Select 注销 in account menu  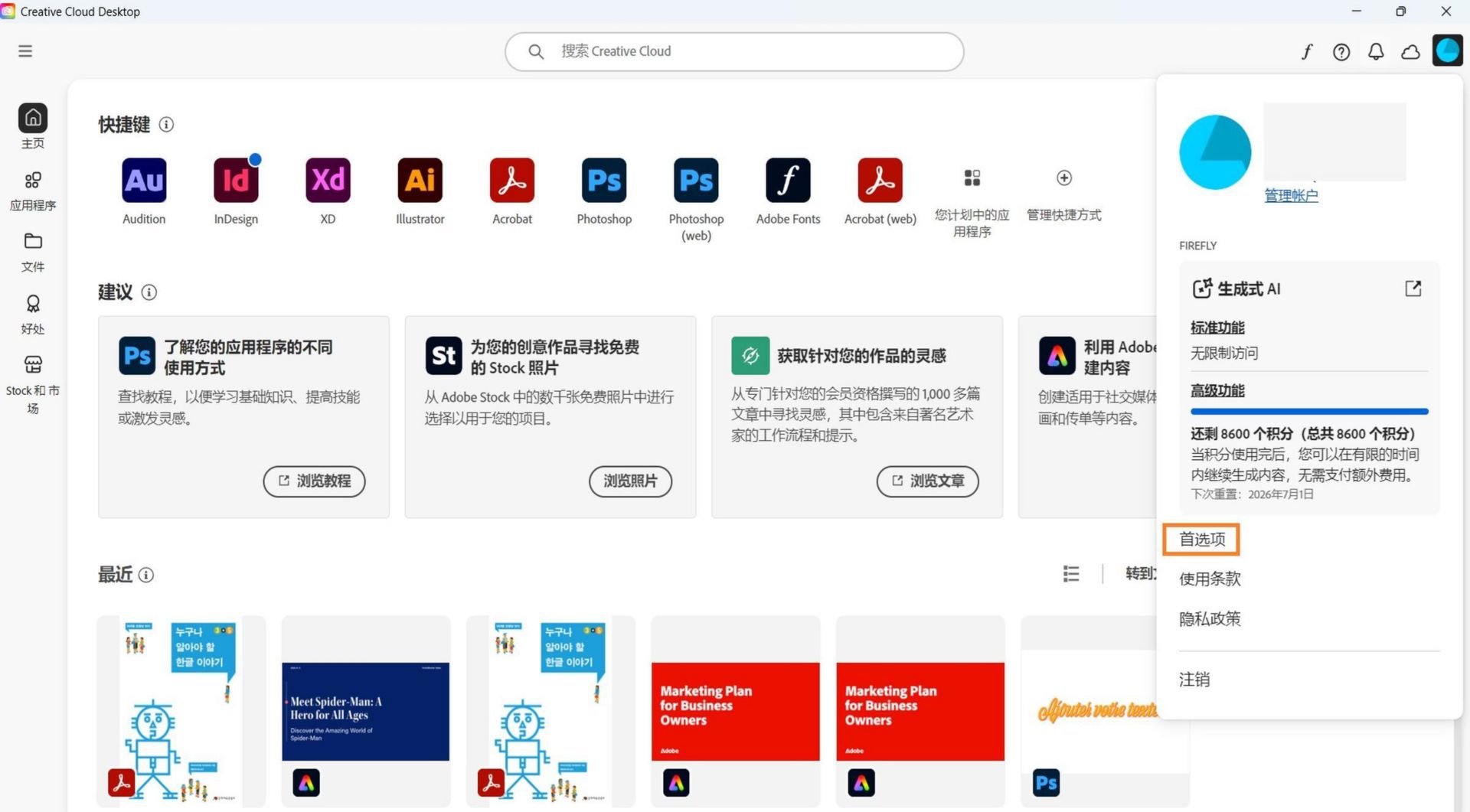1194,679
